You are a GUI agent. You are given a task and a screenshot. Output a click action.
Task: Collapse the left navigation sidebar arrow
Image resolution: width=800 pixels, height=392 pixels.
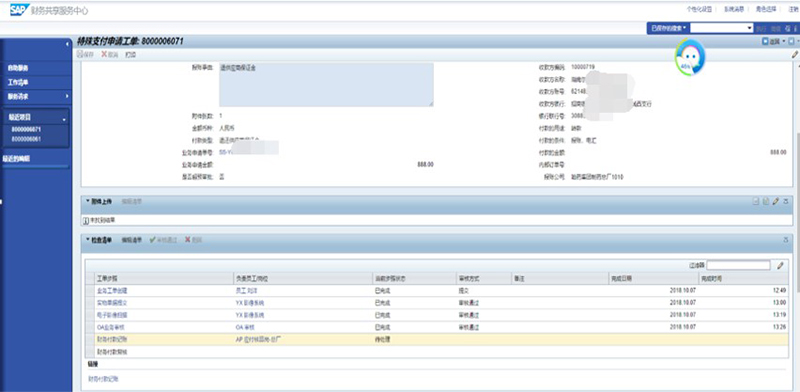tap(67, 44)
